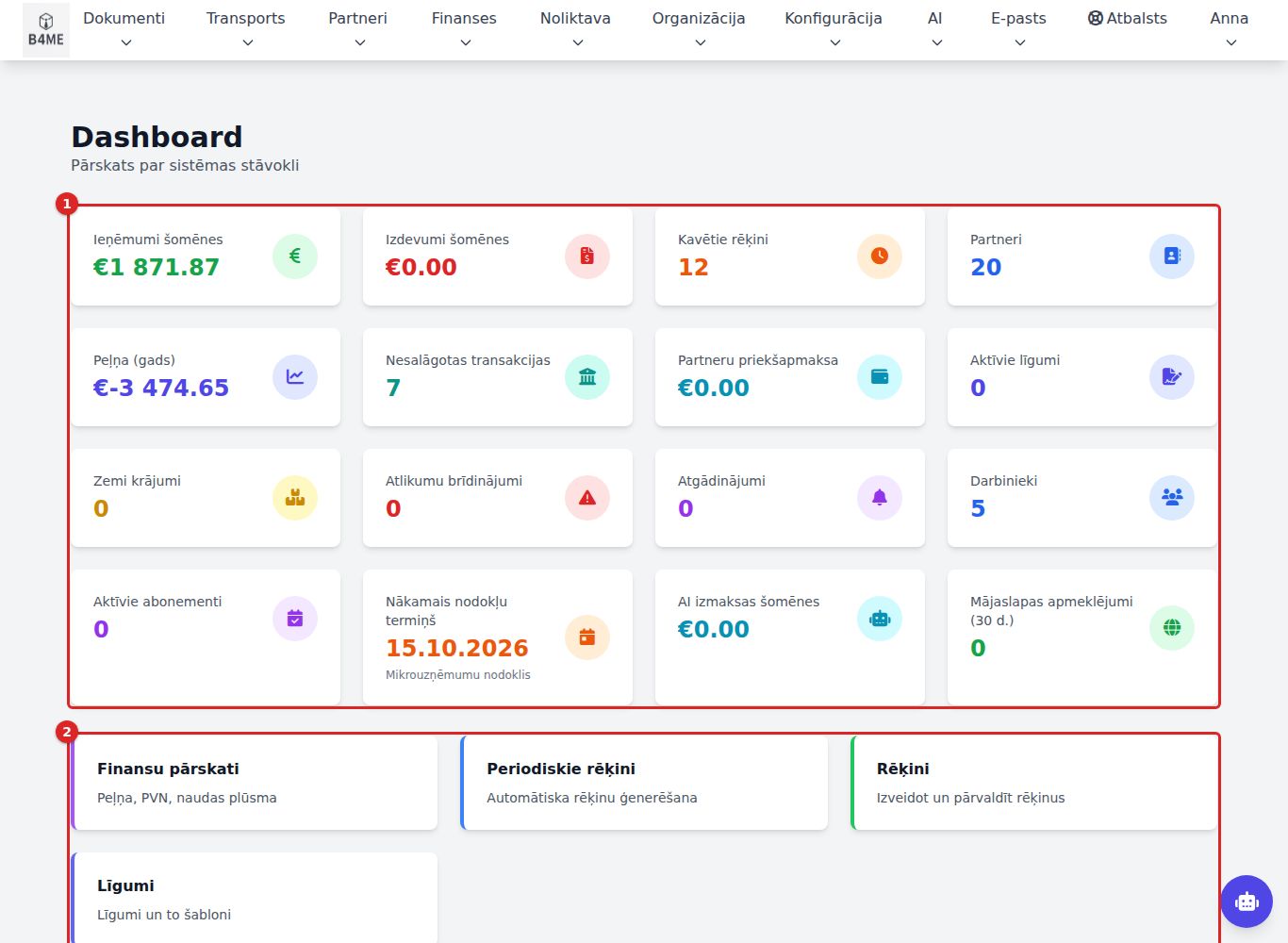
Task: Expand the Organizācija dropdown
Action: 699,30
